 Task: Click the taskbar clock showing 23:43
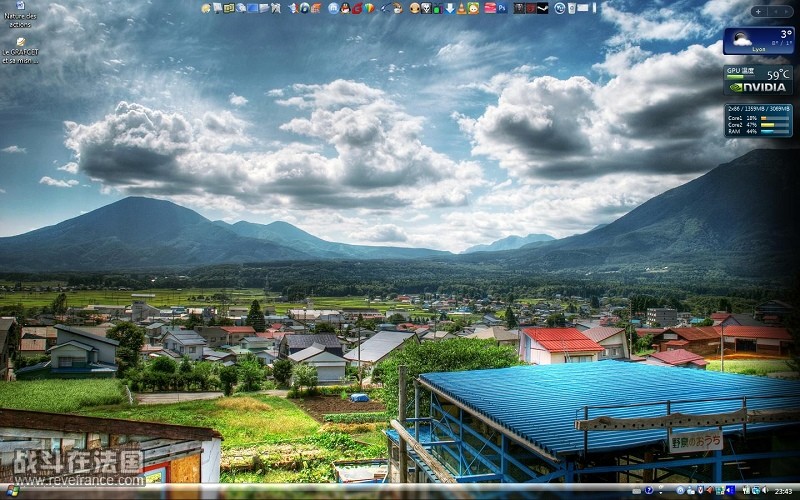(x=783, y=491)
